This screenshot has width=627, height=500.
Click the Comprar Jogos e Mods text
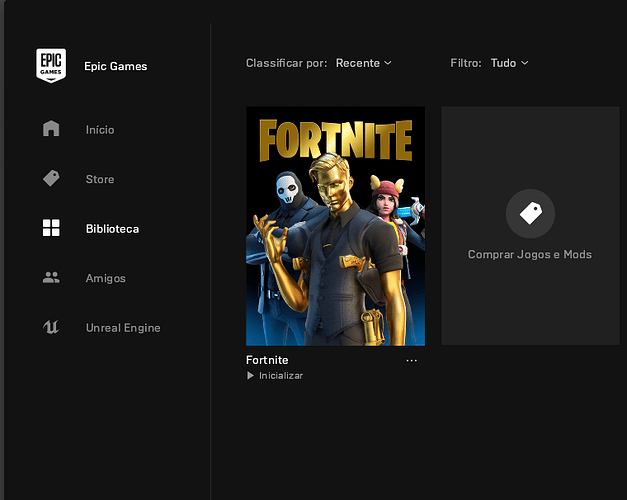[x=530, y=255]
